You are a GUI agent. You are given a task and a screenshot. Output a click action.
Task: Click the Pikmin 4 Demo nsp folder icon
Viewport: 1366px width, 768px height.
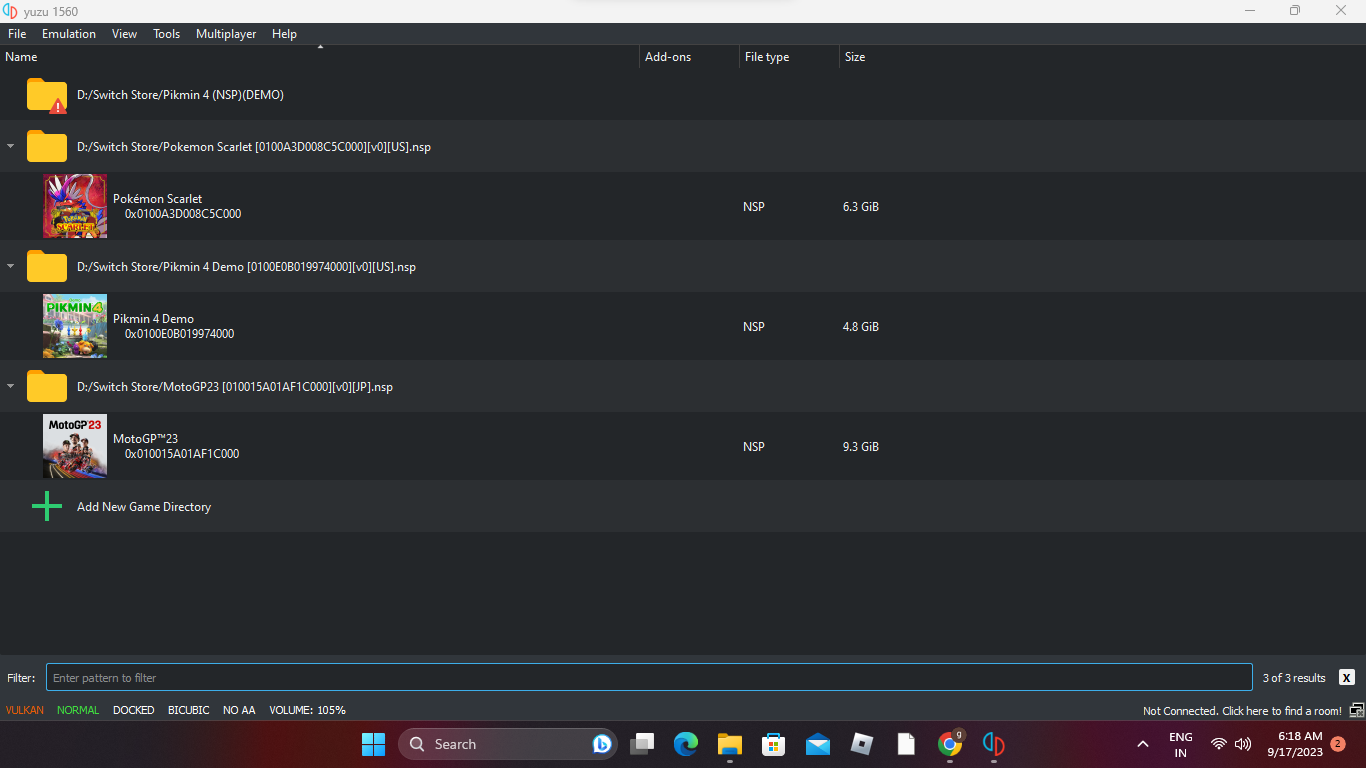tap(47, 266)
